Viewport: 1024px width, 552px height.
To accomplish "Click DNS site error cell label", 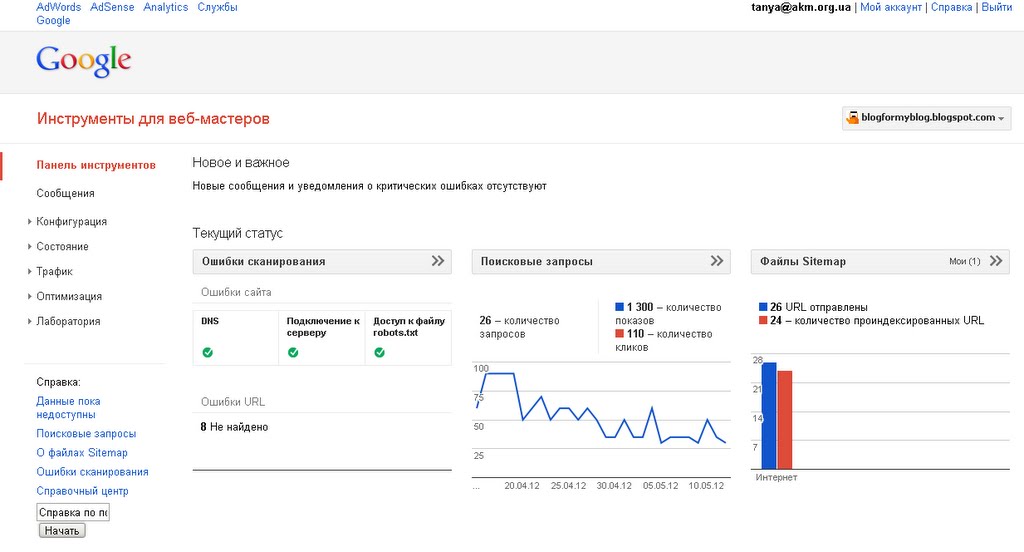I will 210,321.
